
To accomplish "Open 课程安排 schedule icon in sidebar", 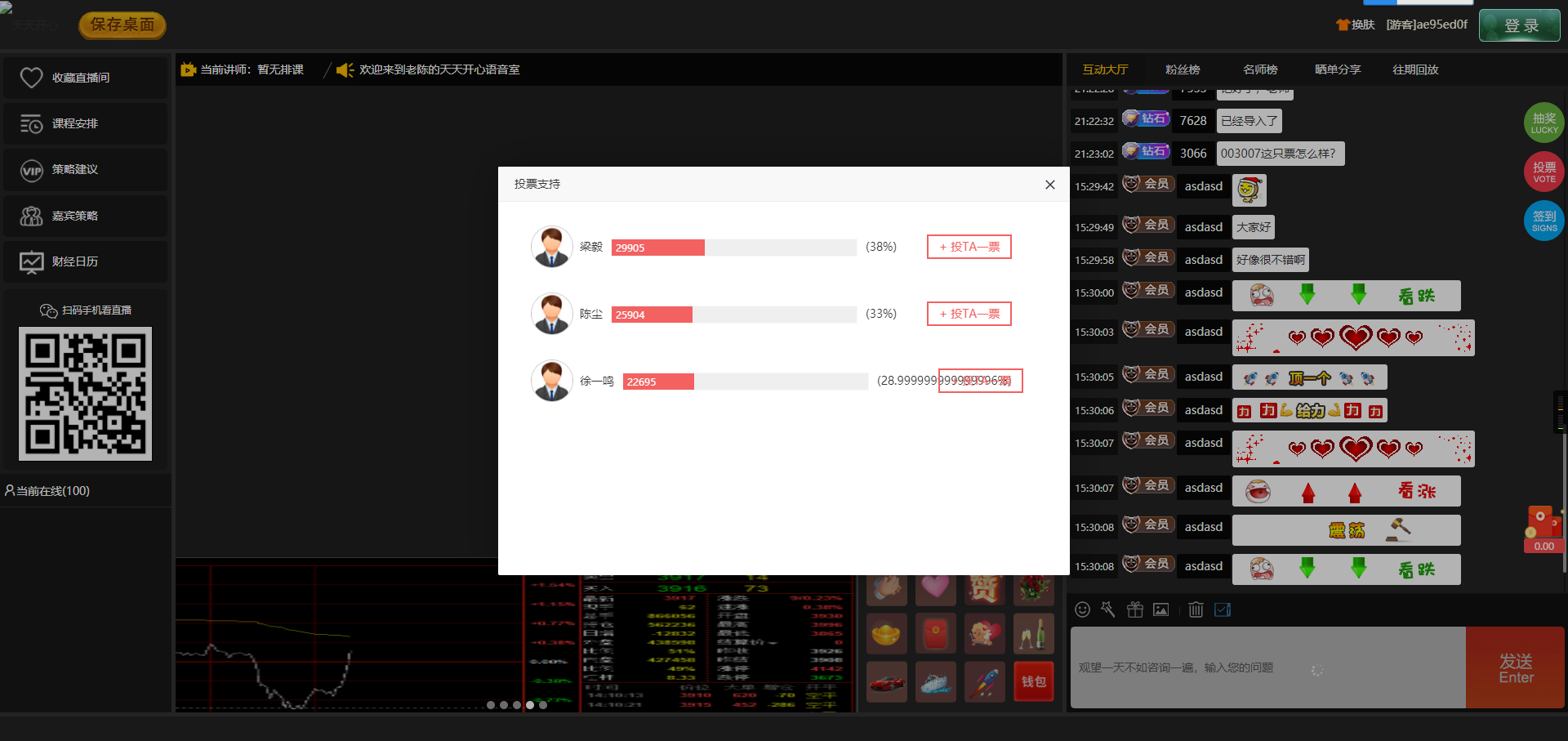I will tap(31, 124).
